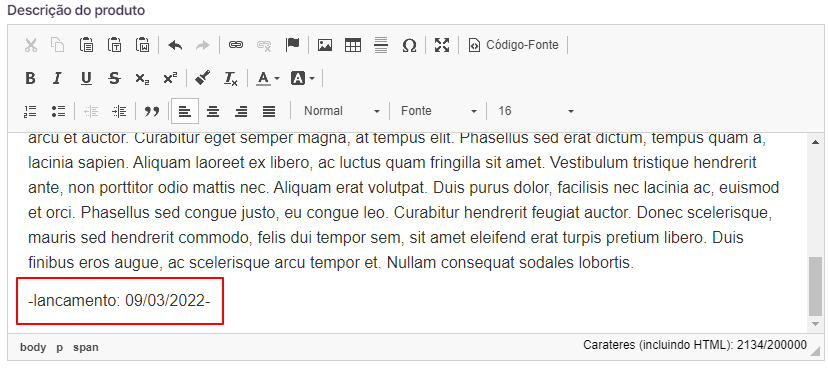Open the Normal paragraph format dropdown
This screenshot has width=828, height=368.
(x=342, y=111)
